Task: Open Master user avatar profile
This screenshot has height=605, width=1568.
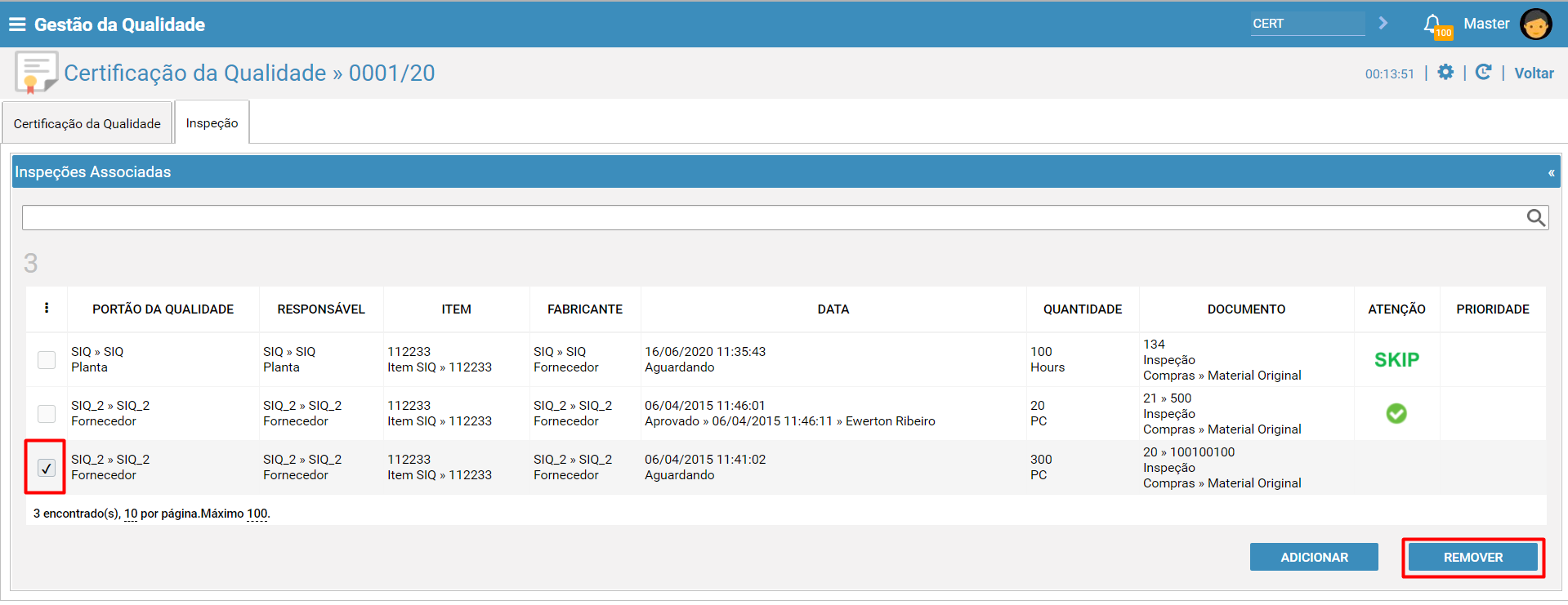Action: click(1535, 24)
